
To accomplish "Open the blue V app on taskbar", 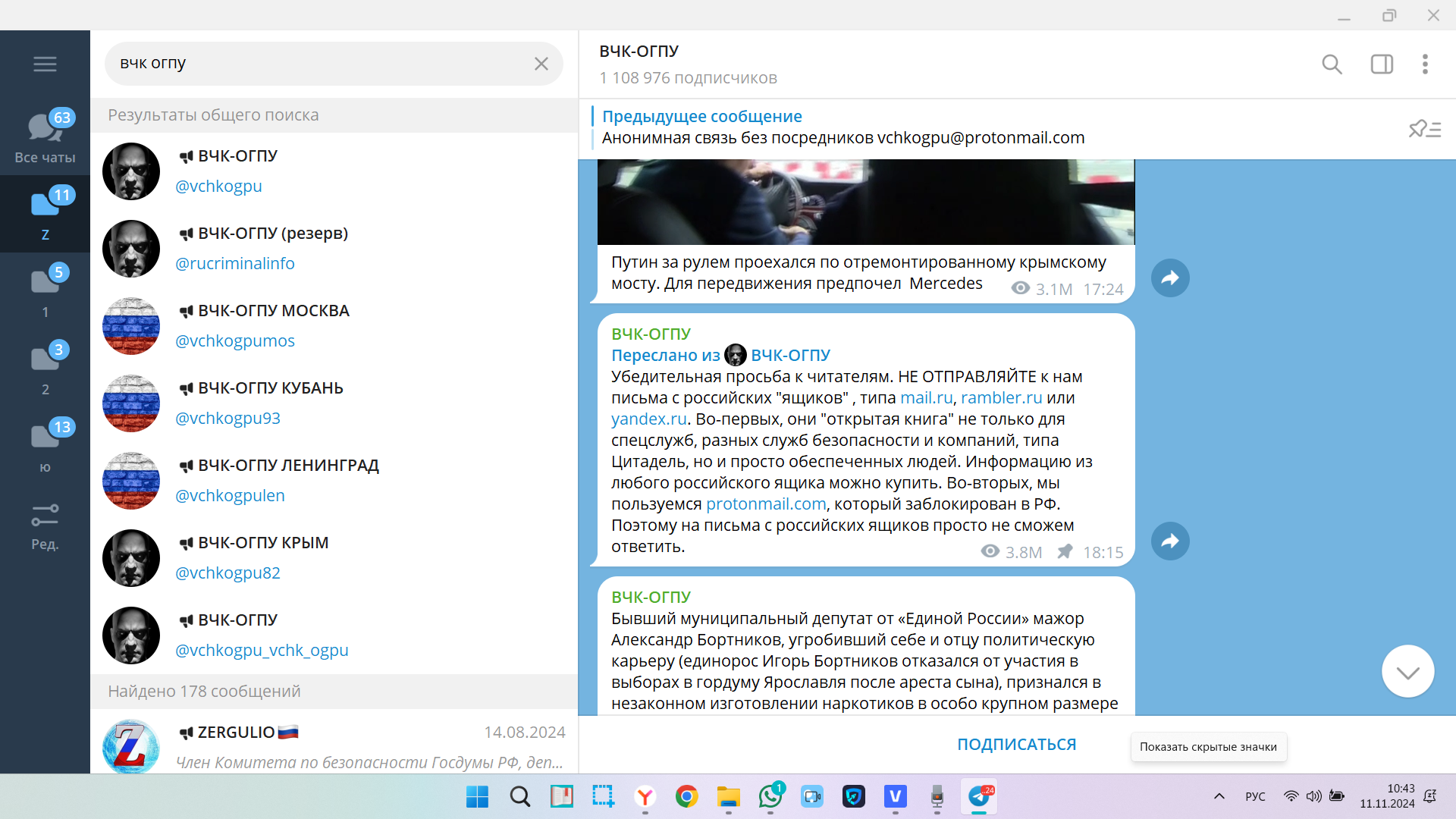I will pos(896,796).
